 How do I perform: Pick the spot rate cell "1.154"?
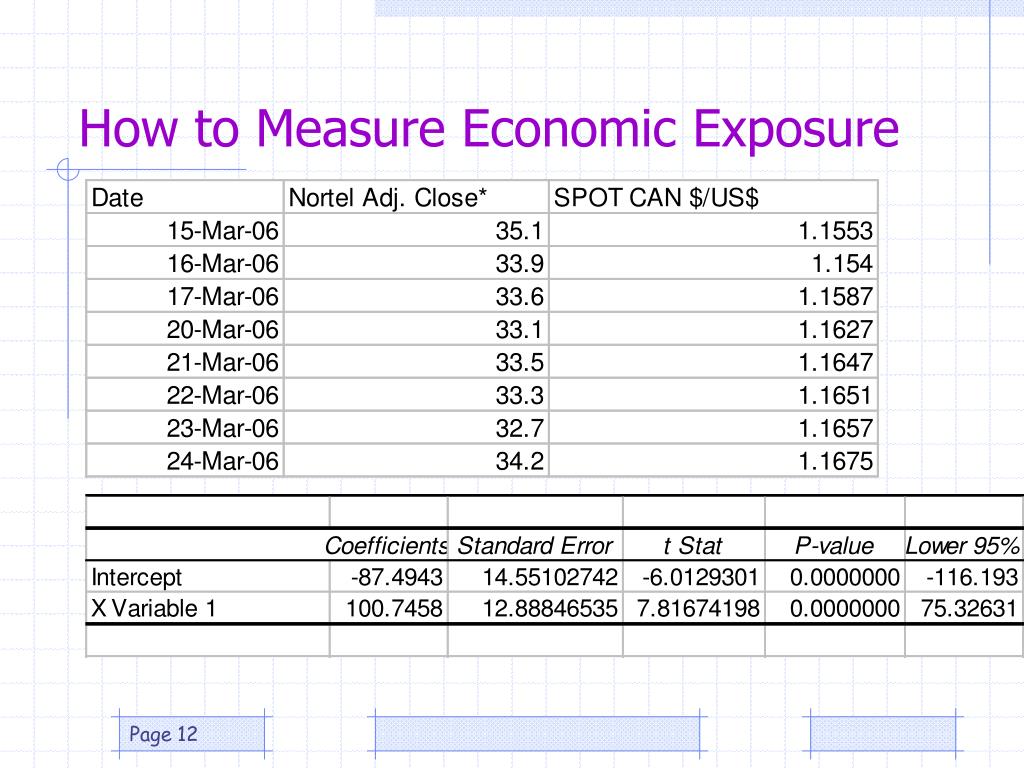click(x=713, y=263)
